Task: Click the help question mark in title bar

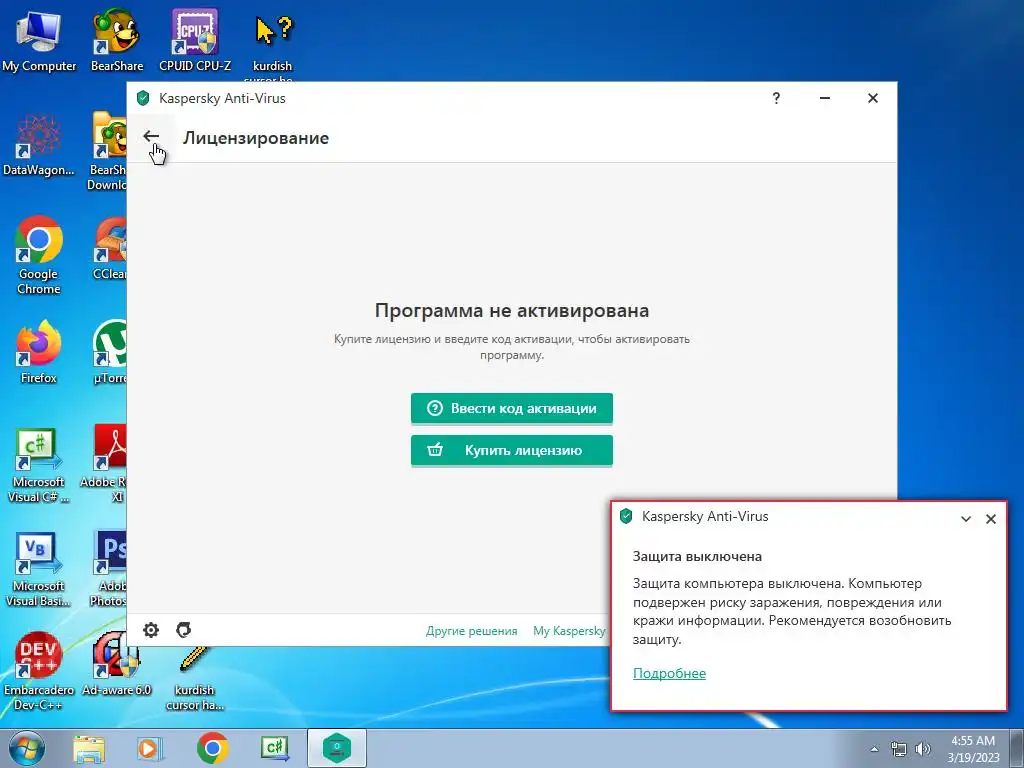Action: point(776,98)
